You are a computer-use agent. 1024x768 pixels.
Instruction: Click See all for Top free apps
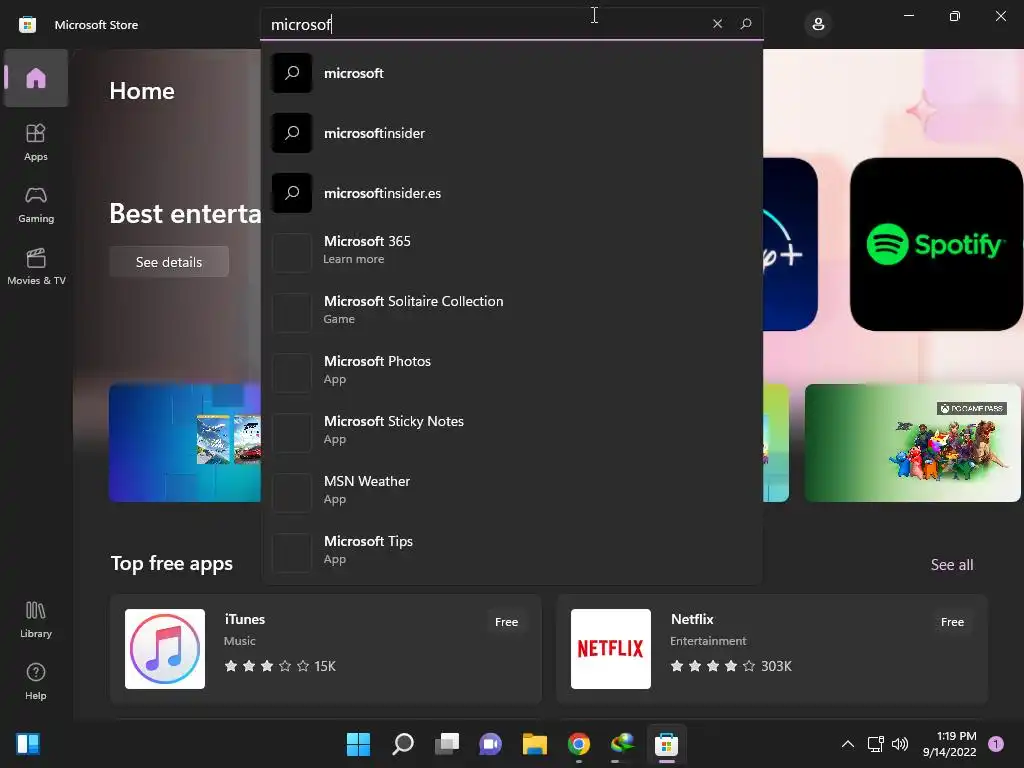(x=952, y=564)
